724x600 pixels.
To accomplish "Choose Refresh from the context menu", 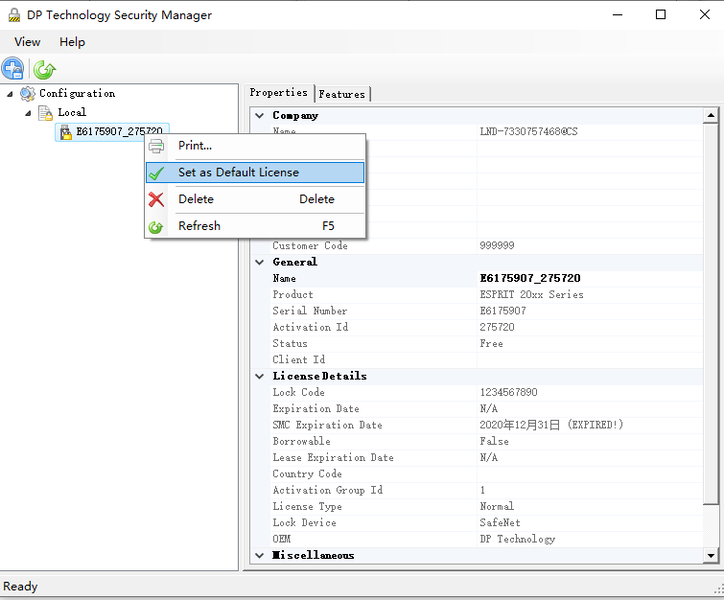I will (255, 226).
